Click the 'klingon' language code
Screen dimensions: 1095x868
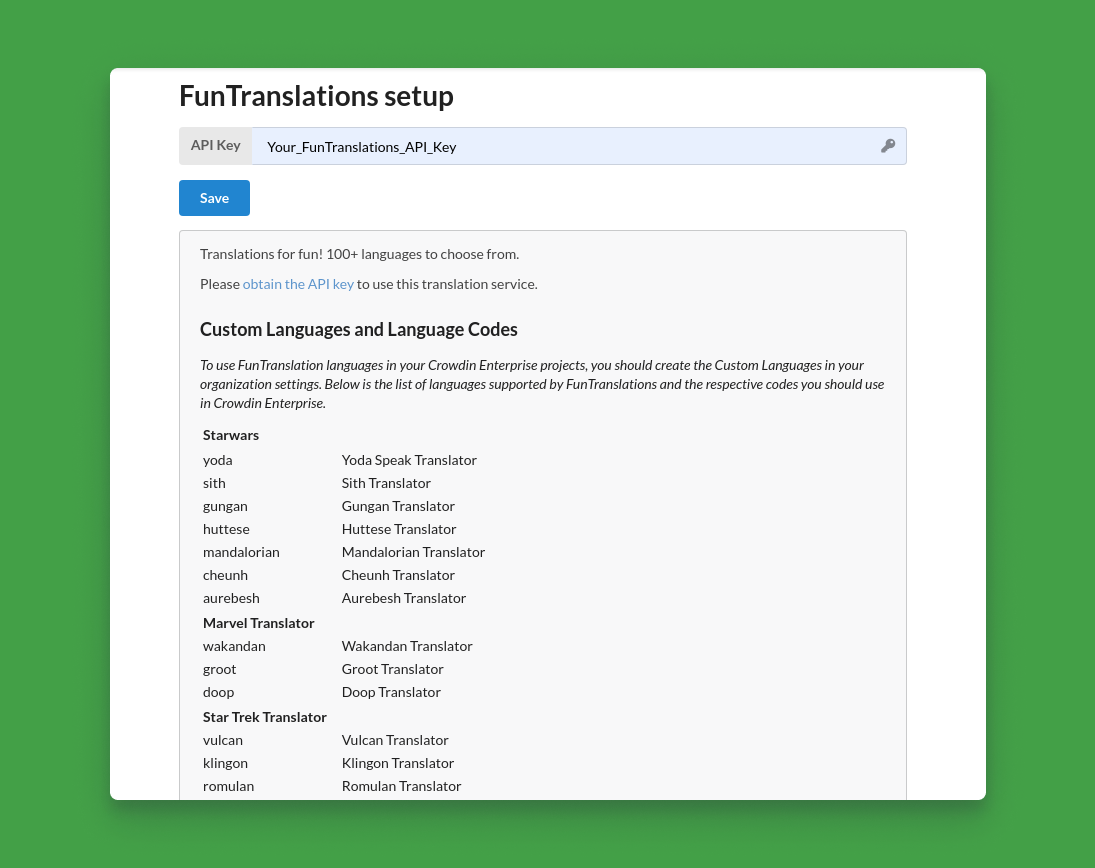[x=225, y=763]
